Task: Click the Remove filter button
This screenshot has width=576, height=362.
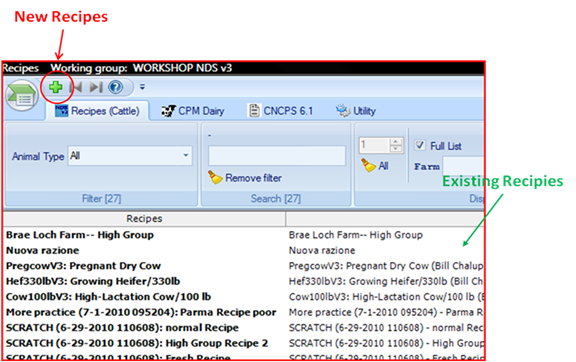Action: pos(245,178)
